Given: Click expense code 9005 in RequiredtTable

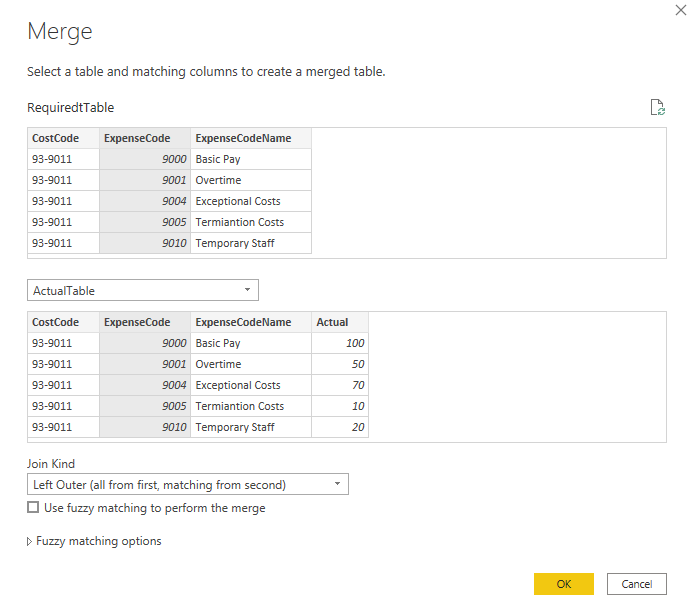Looking at the screenshot, I should click(x=145, y=222).
